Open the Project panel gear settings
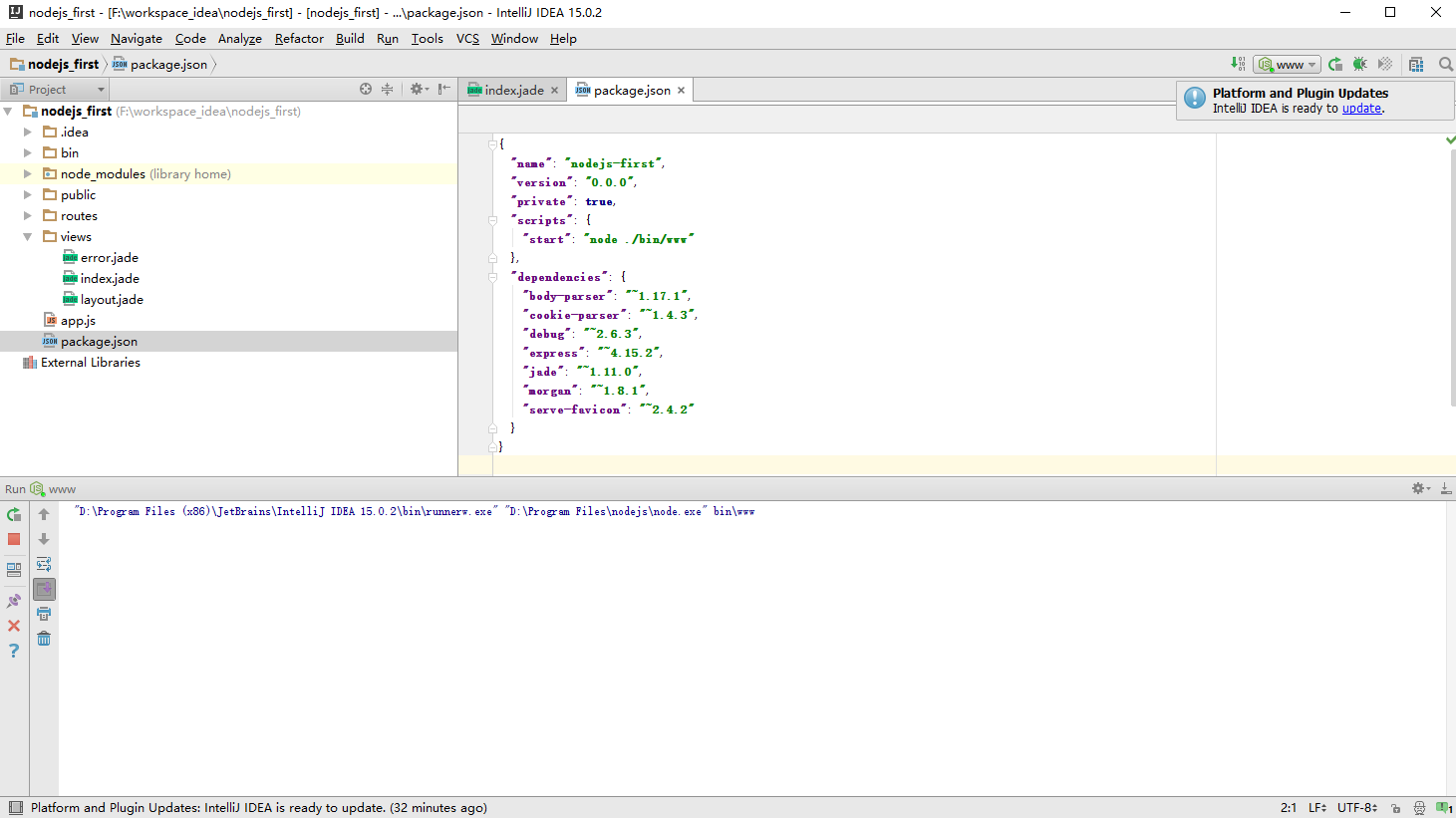The image size is (1456, 818). [419, 89]
